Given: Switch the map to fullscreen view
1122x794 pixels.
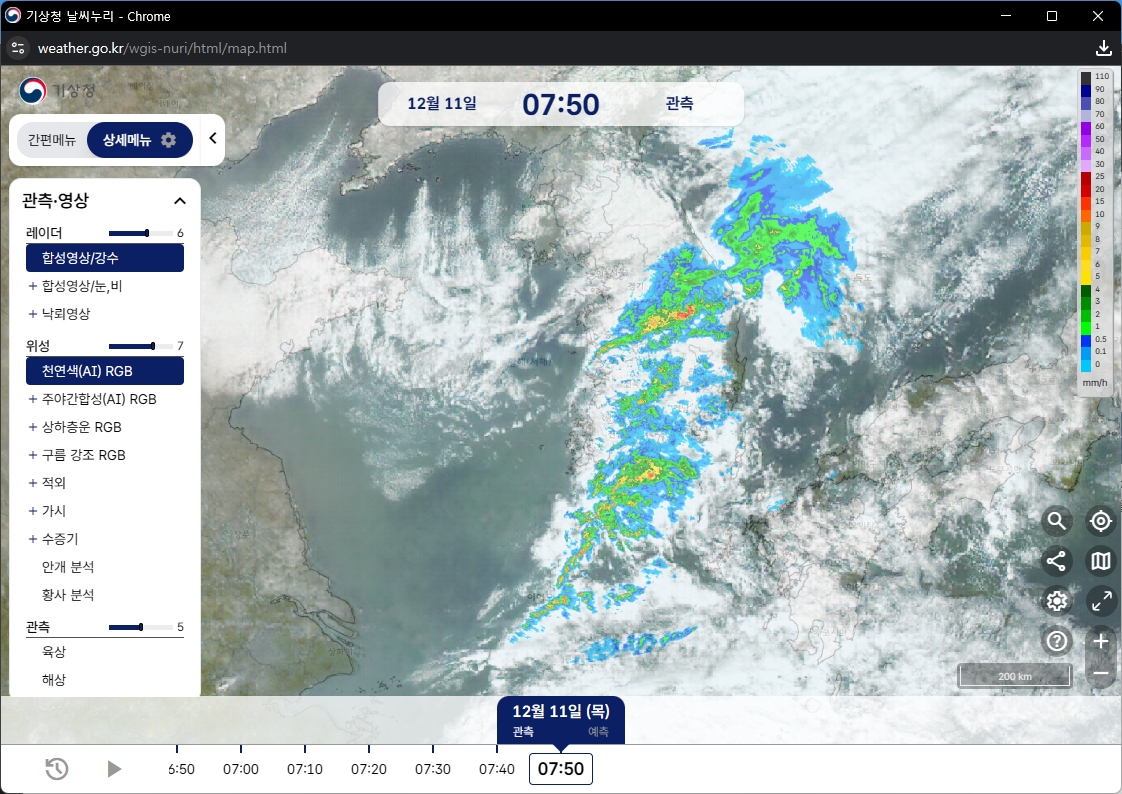Looking at the screenshot, I should pos(1101,601).
